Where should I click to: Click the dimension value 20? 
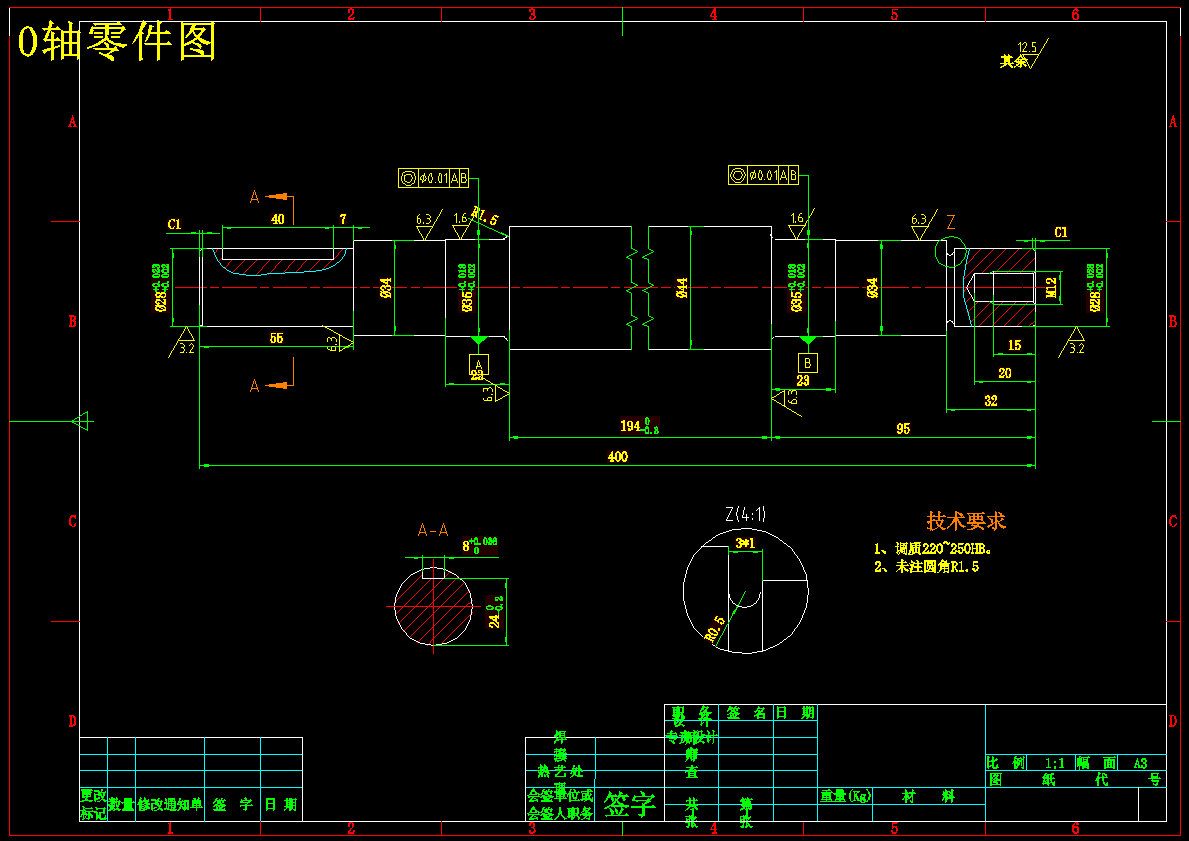[x=1005, y=373]
